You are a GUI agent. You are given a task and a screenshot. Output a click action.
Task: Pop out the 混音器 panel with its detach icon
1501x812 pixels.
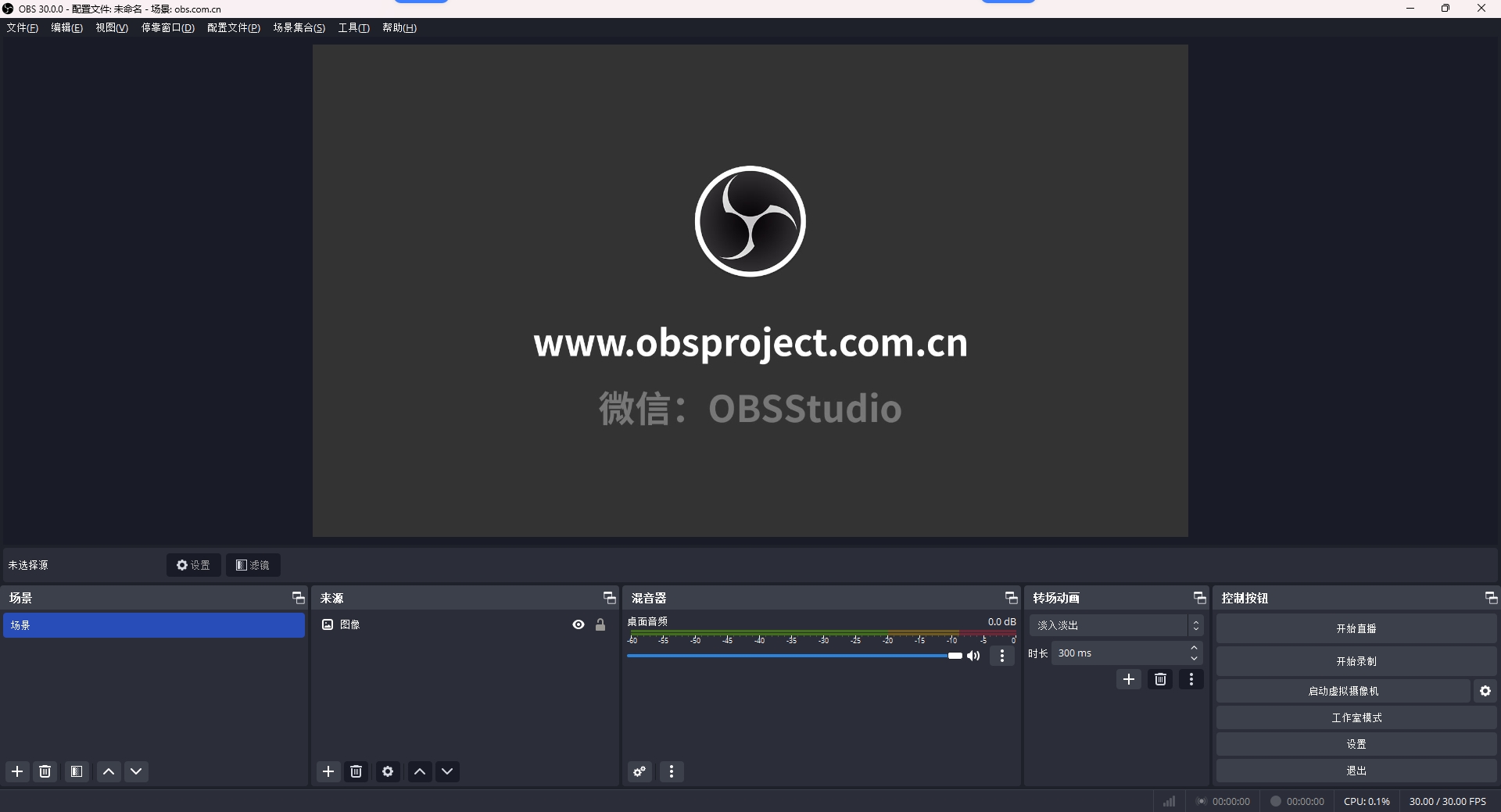pos(1011,598)
